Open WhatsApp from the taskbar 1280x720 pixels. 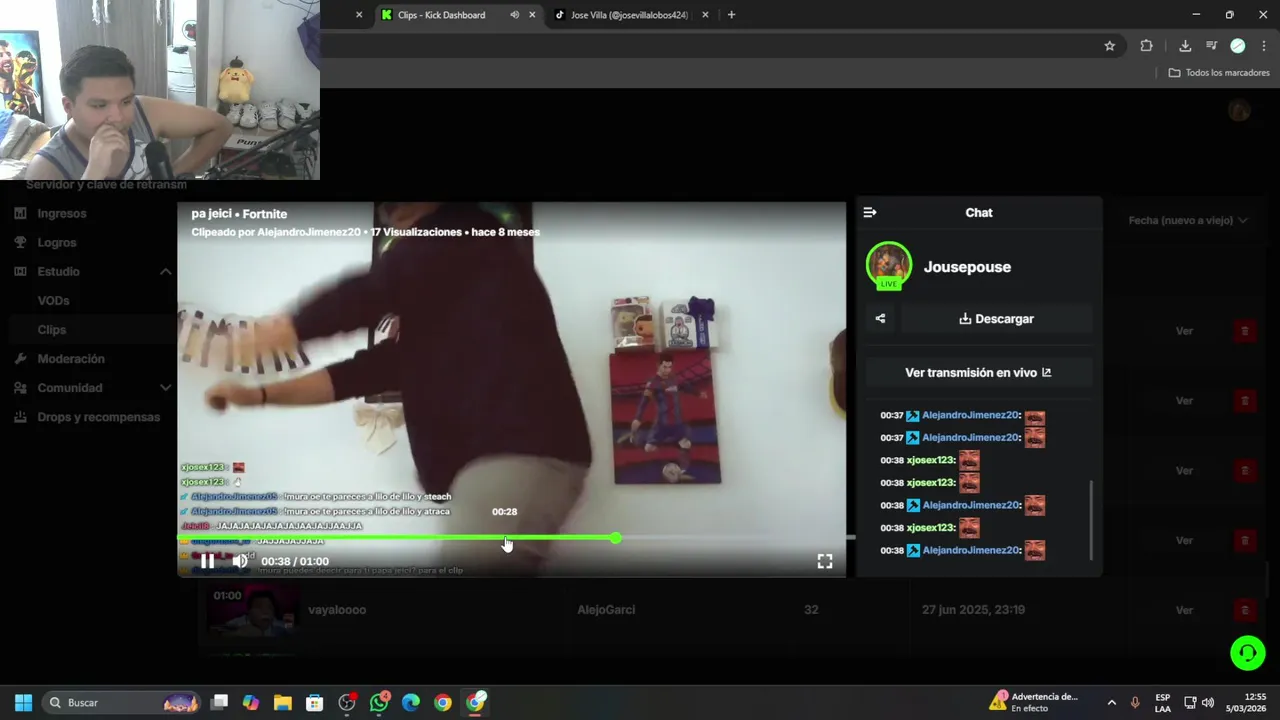379,702
